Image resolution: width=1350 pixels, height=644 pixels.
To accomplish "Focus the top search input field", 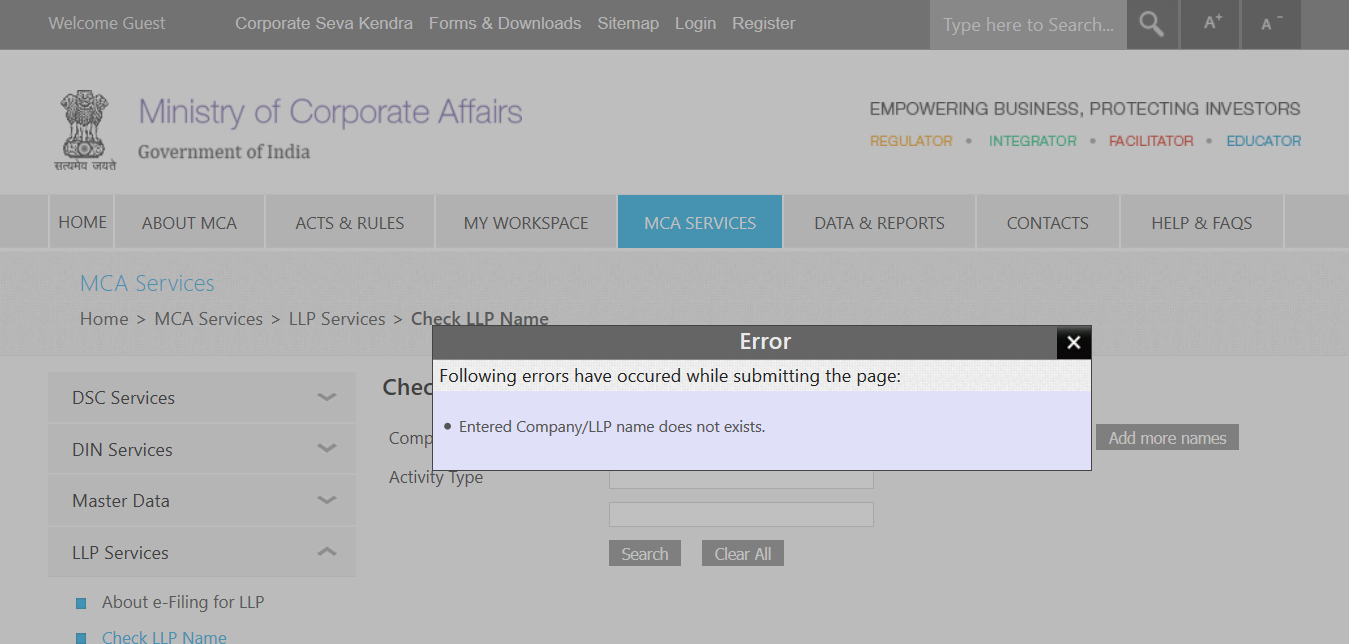I will click(1028, 24).
